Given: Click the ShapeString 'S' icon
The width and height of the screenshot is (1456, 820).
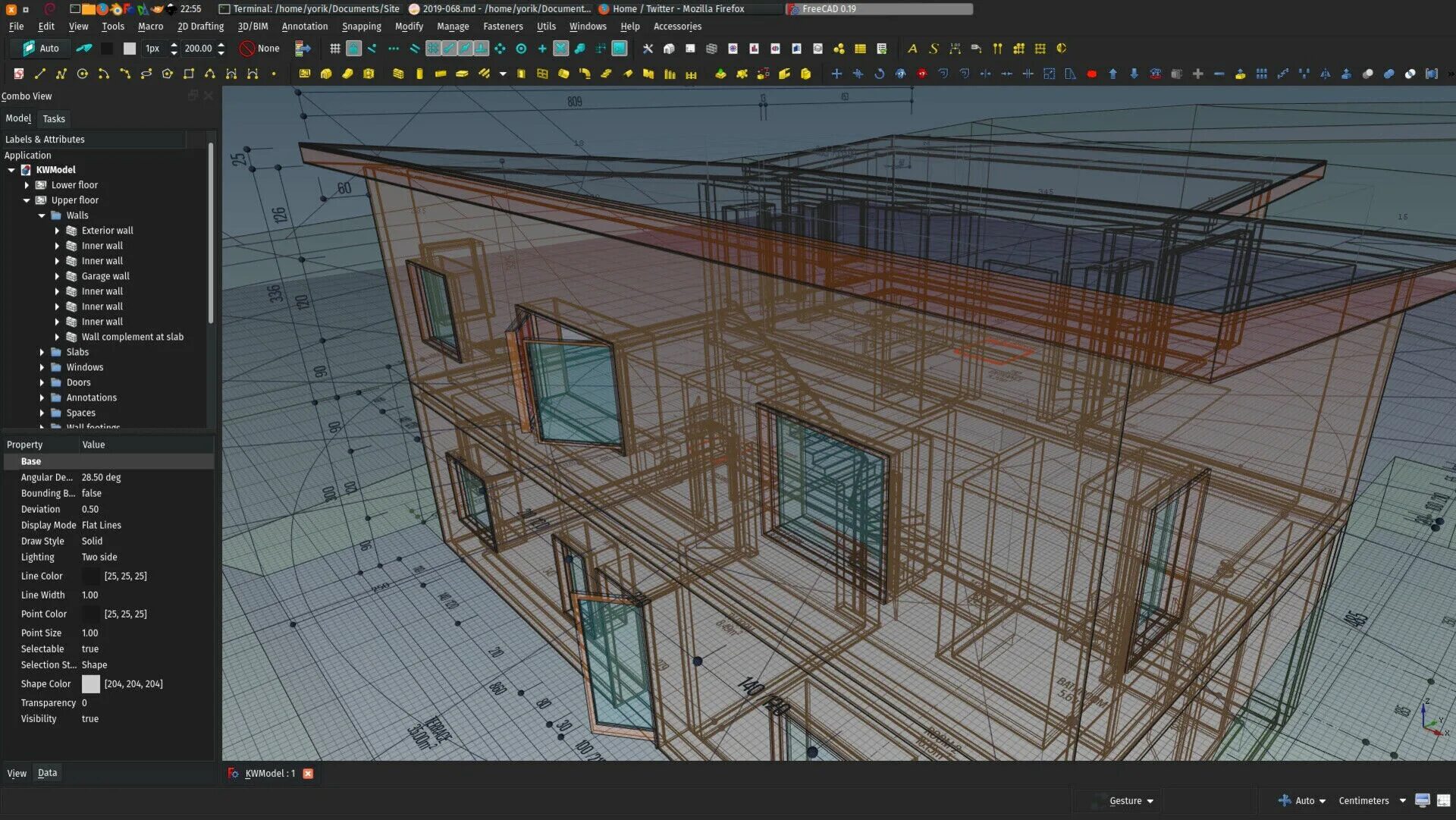Looking at the screenshot, I should click(x=934, y=49).
